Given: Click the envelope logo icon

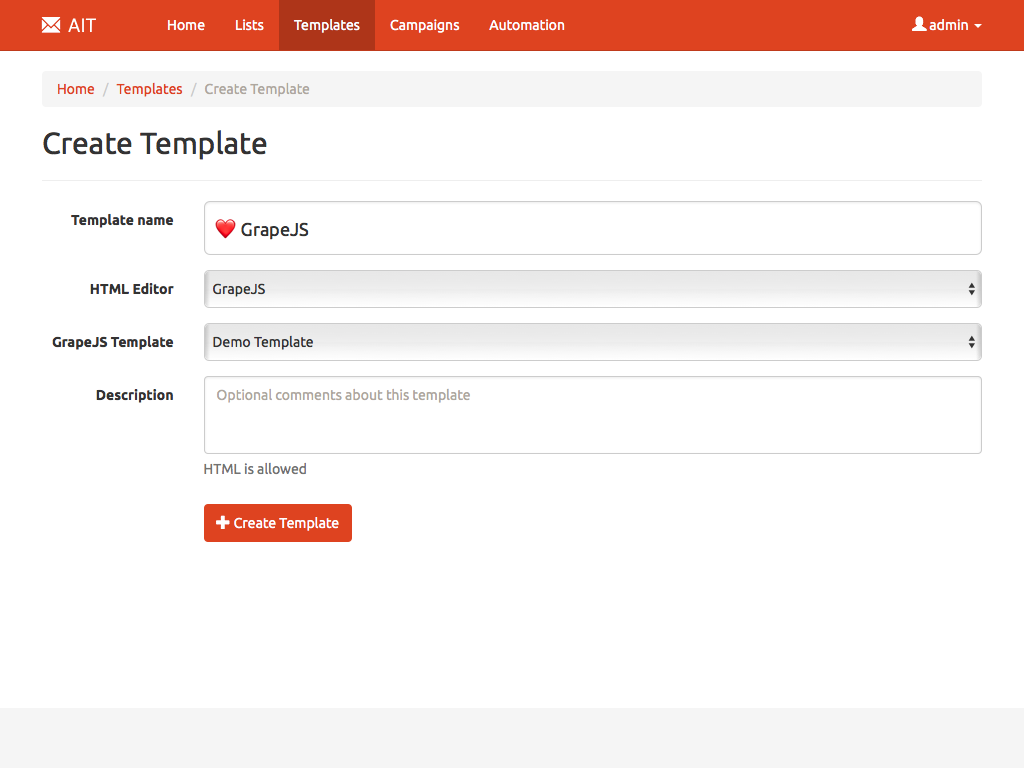Looking at the screenshot, I should (x=51, y=25).
